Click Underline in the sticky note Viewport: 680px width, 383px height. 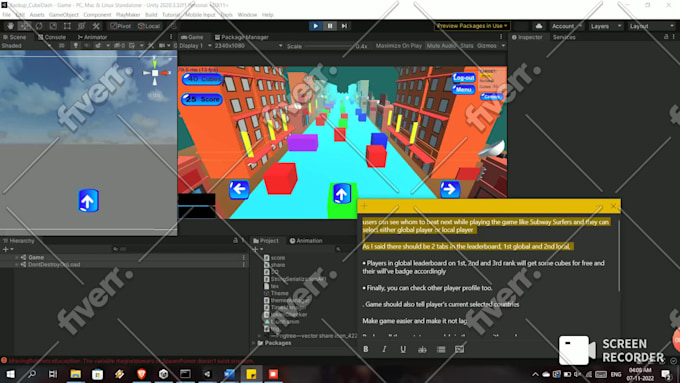click(403, 349)
